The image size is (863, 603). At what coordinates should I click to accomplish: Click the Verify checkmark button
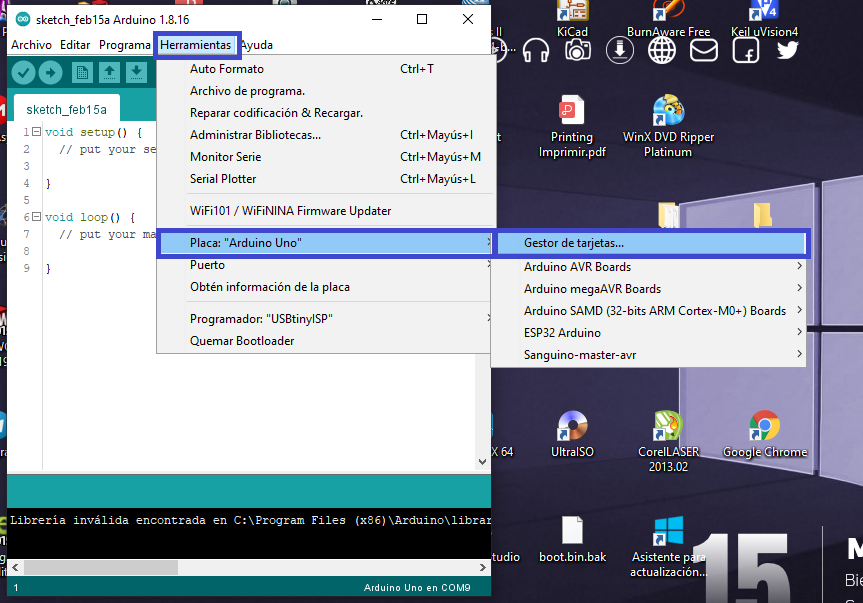pos(23,72)
